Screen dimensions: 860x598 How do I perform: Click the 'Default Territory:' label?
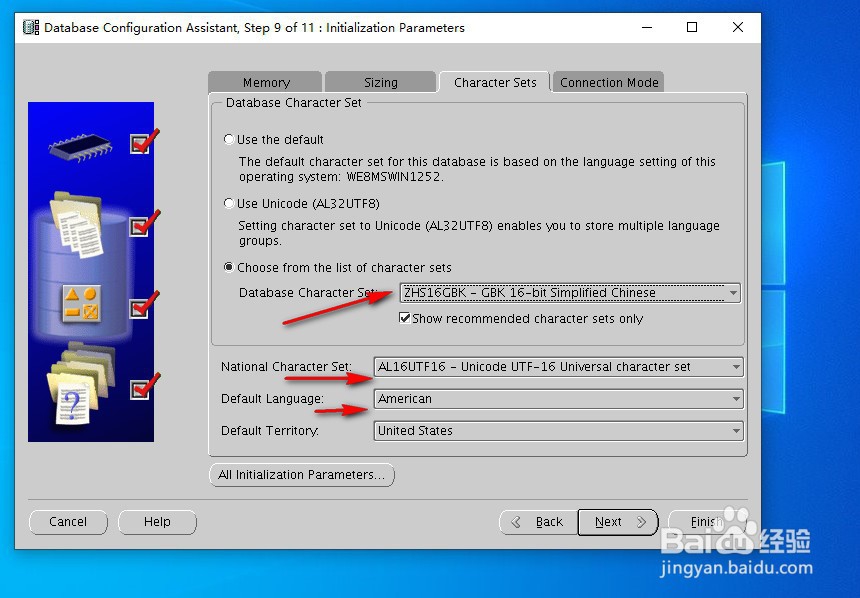point(269,431)
